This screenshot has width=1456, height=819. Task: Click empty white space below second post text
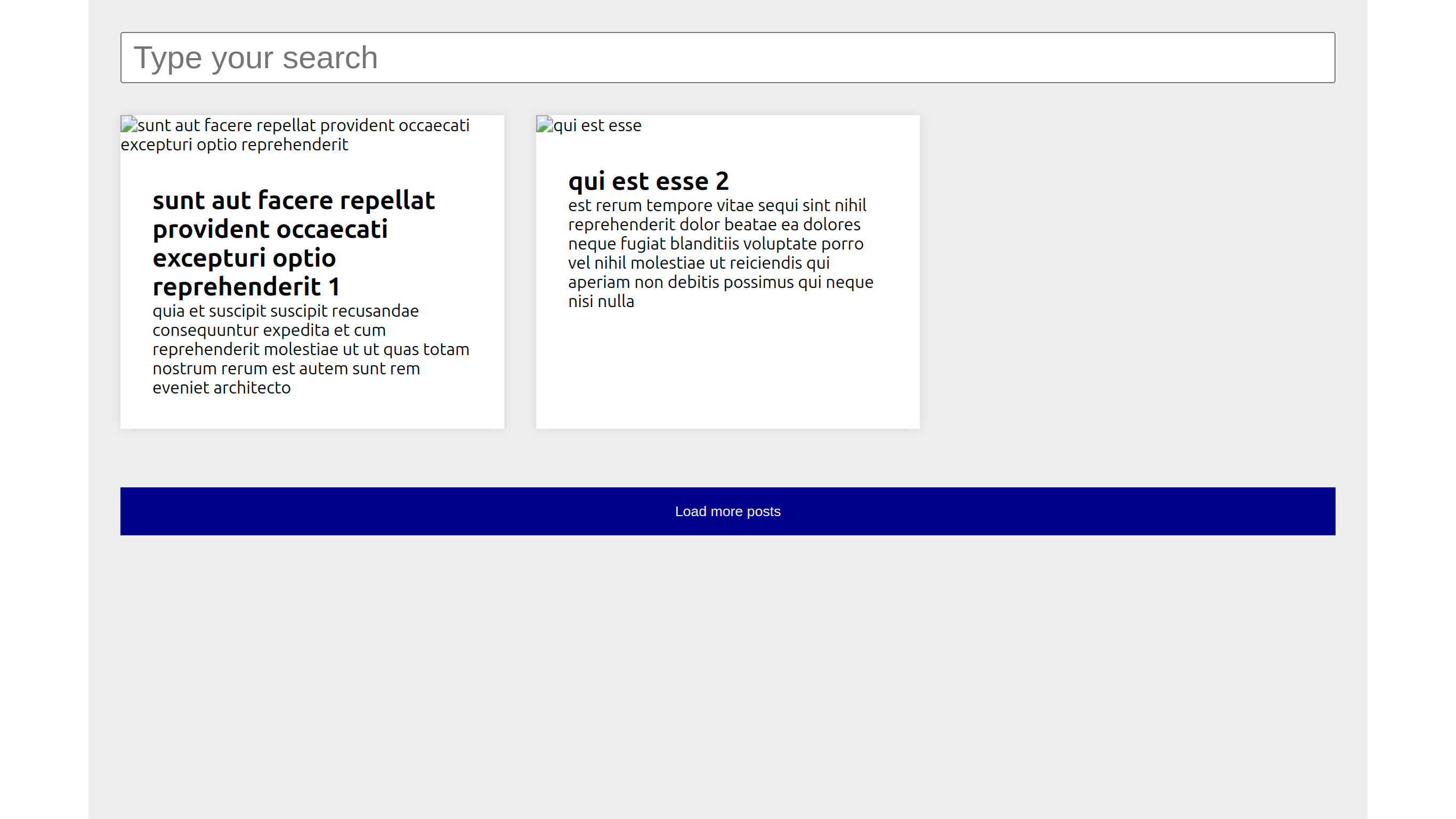point(727,368)
